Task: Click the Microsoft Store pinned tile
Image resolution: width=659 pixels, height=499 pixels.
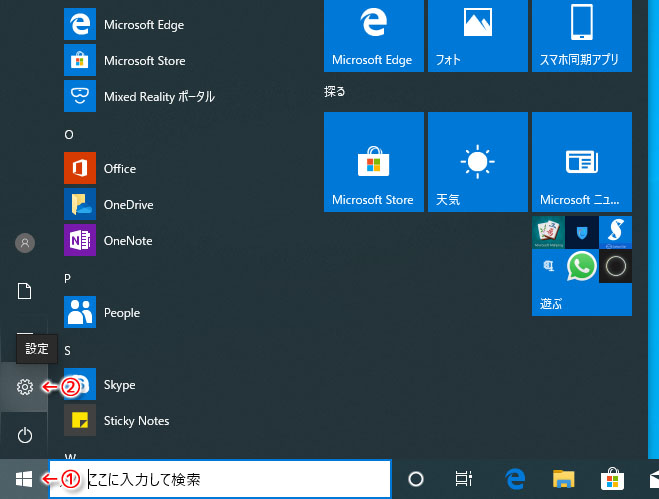Action: [374, 162]
